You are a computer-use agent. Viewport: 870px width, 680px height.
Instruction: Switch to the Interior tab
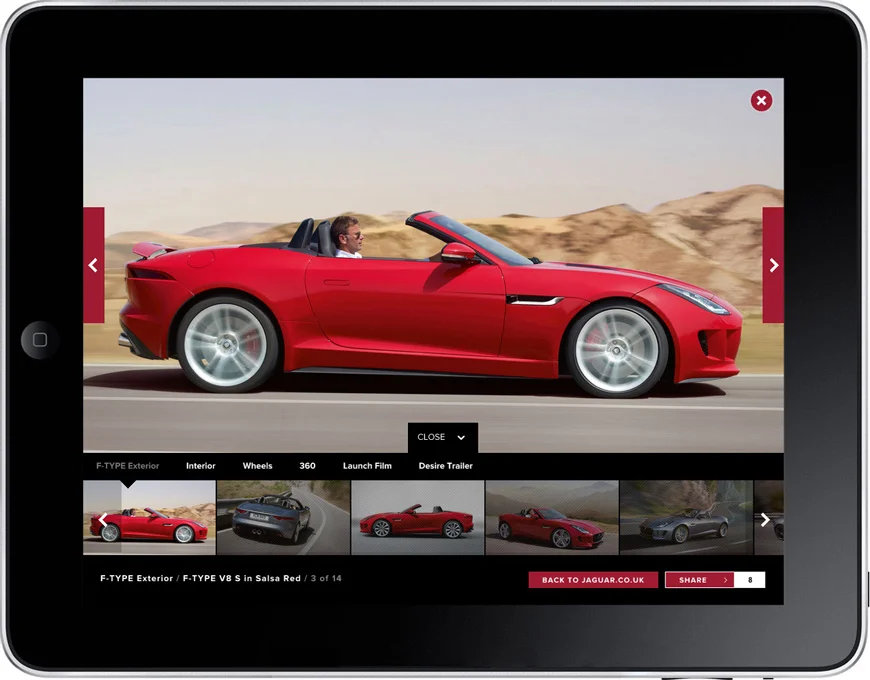[x=200, y=466]
